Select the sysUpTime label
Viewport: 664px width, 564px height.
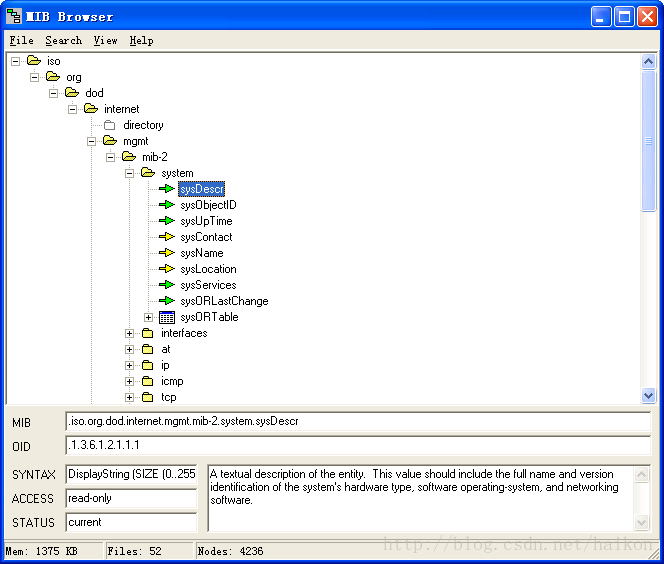206,221
